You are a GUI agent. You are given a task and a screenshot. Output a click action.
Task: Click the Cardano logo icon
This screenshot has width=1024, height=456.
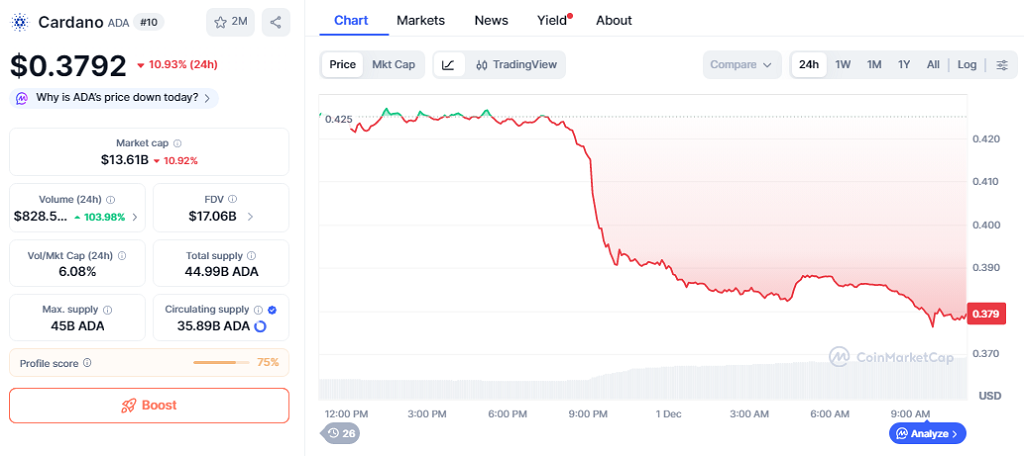coord(20,22)
